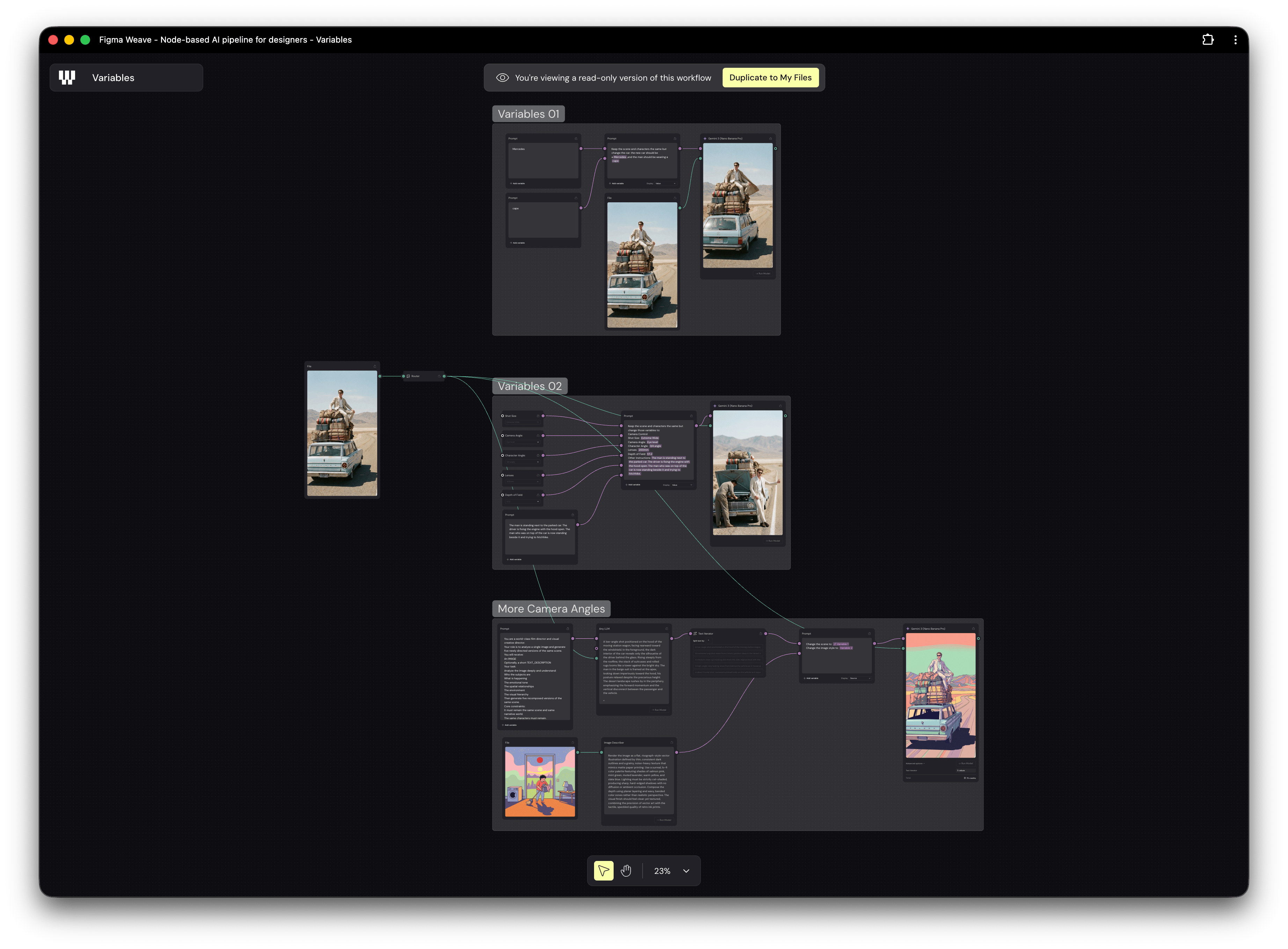Click the Duplicate to My Files button
Screen dimensions: 1288x949
click(771, 77)
